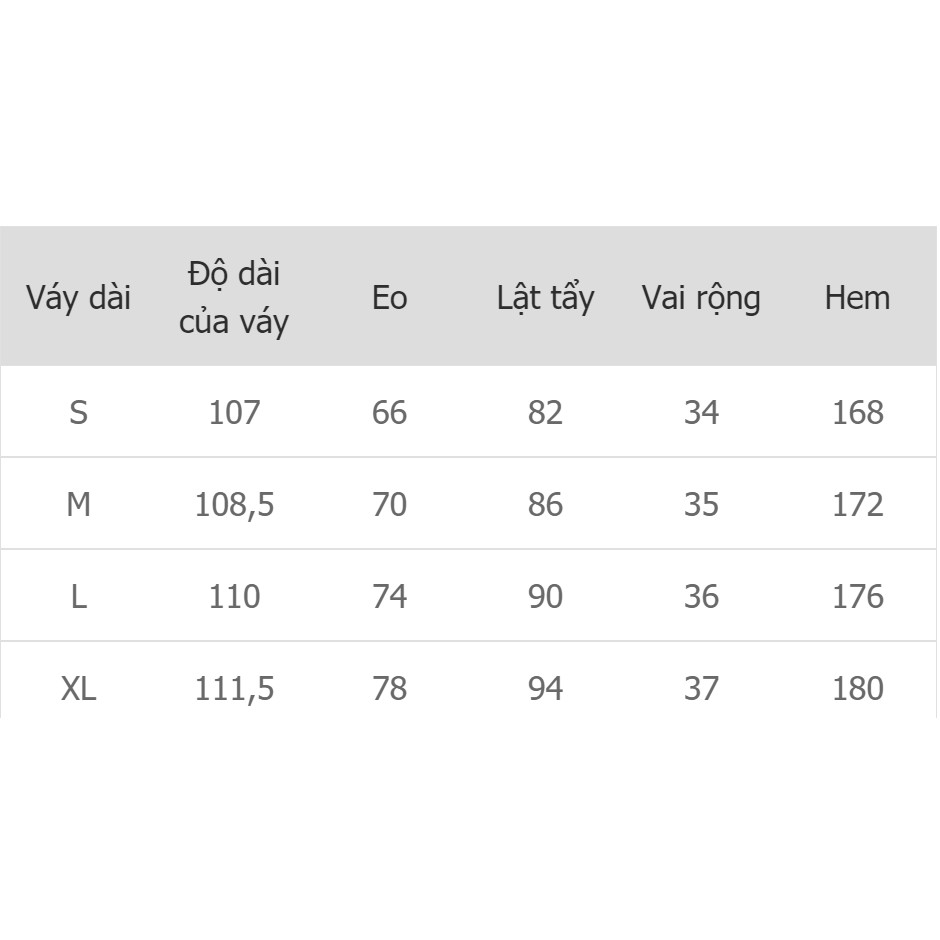Click the size L row label
Screen dimensions: 940x940
(x=79, y=597)
